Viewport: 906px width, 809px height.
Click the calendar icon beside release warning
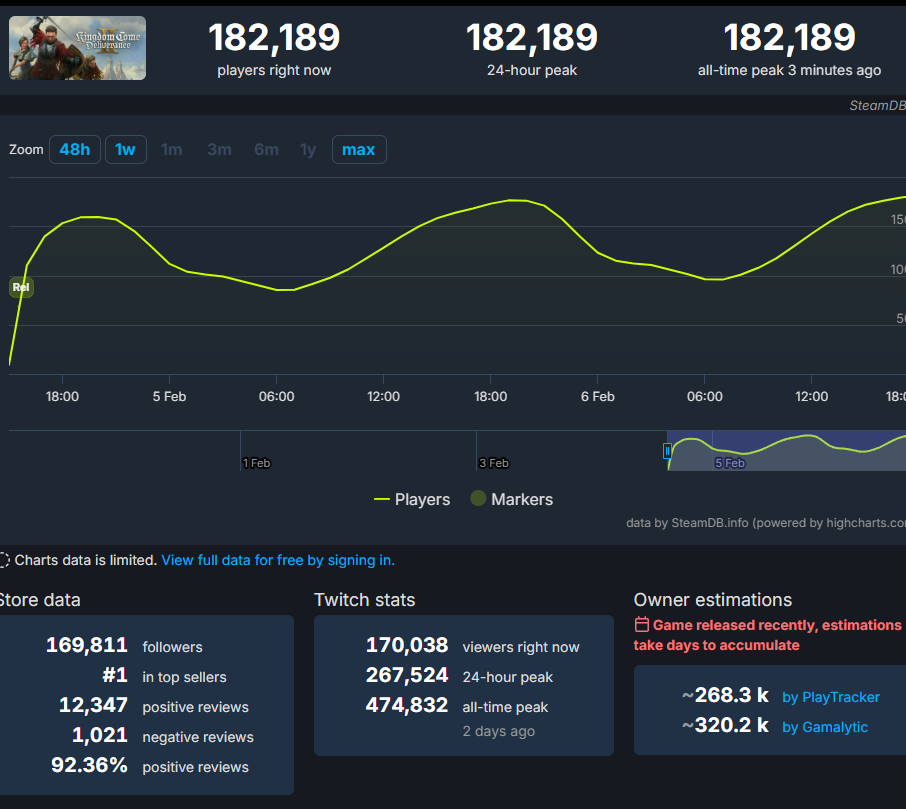pos(641,625)
